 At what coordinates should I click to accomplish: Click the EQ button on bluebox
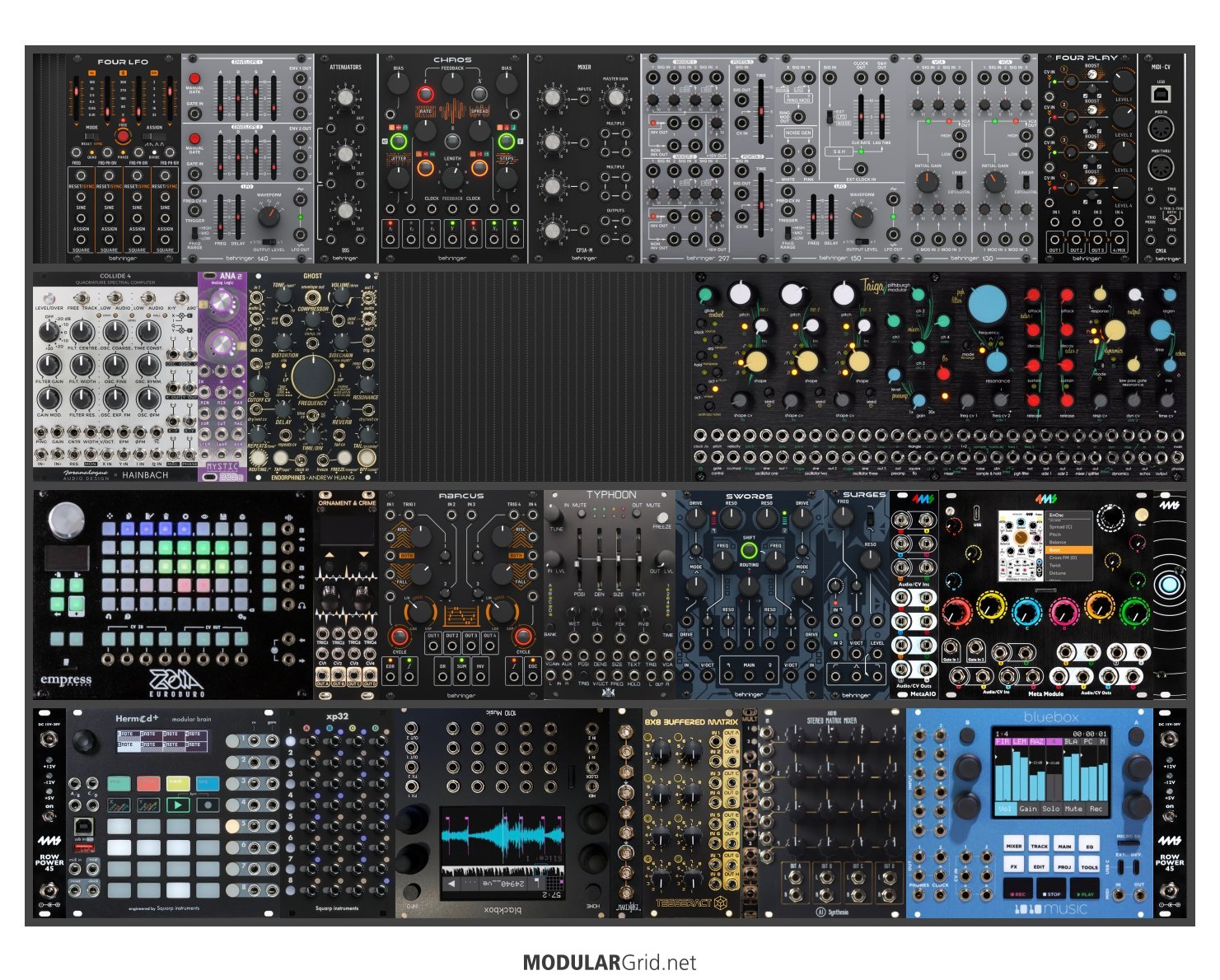click(1089, 843)
